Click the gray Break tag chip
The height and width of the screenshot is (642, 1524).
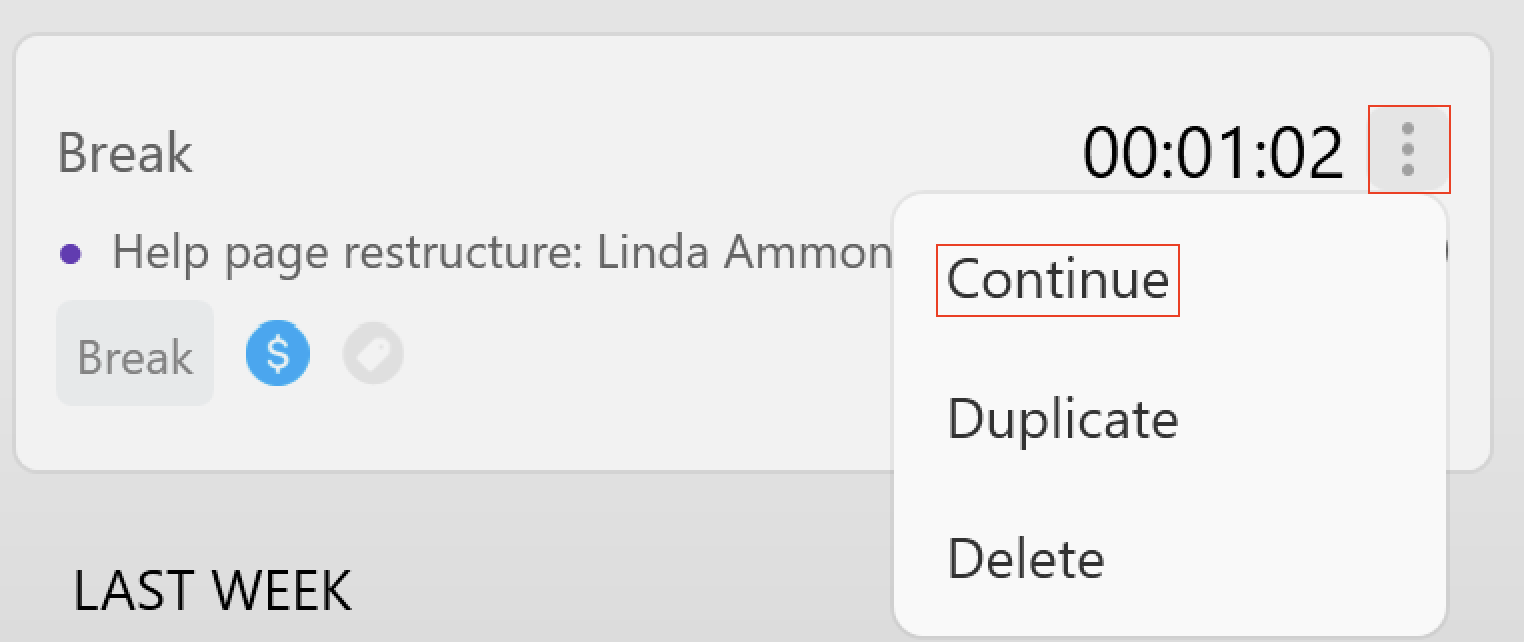(x=135, y=353)
